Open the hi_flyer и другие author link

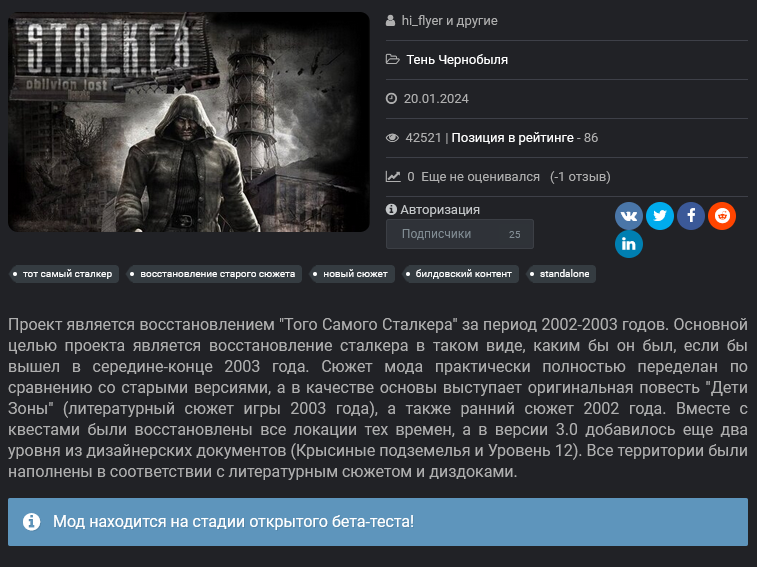tap(449, 21)
